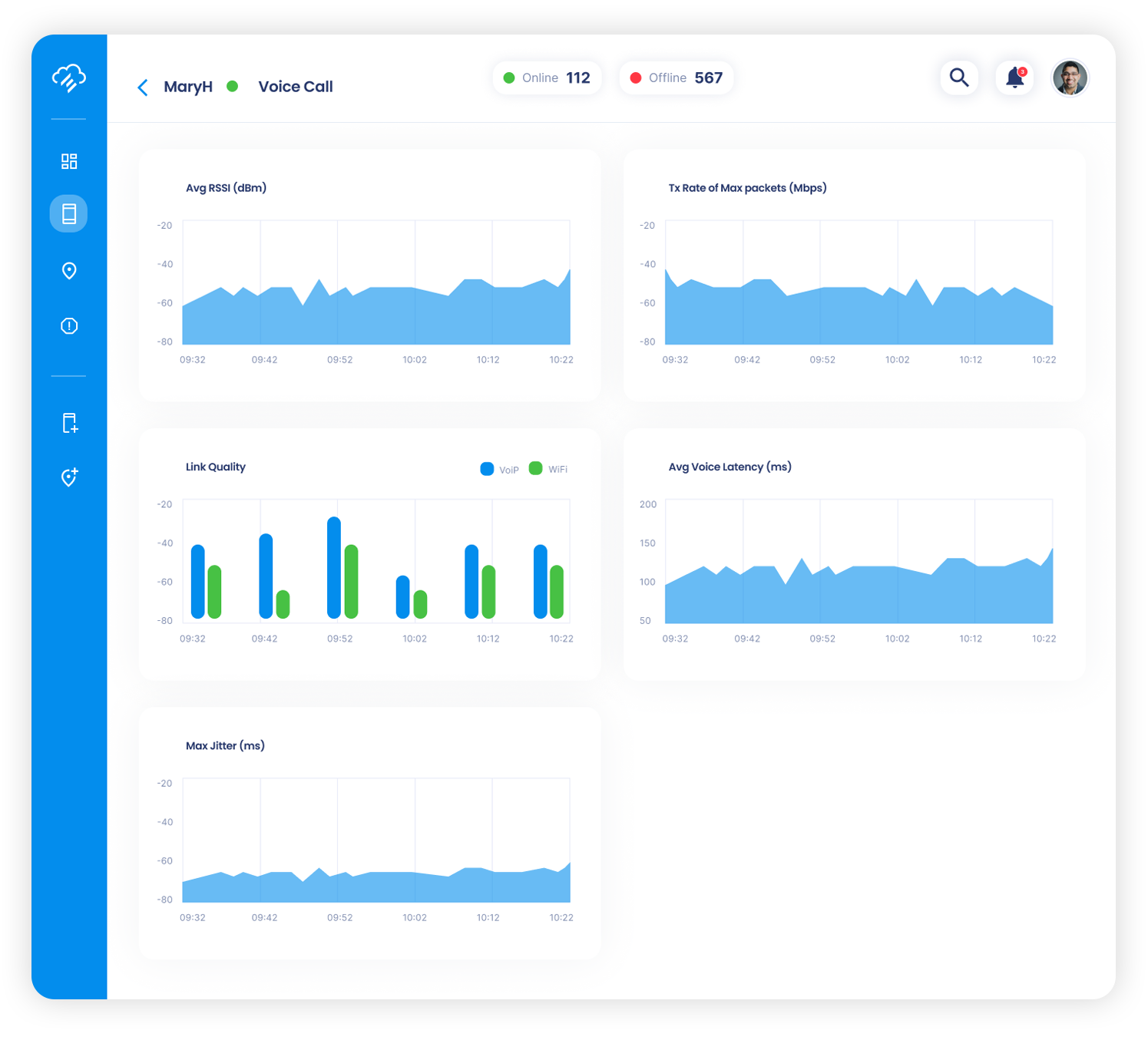Click the green WiFi bar at 09:52
The image size is (1148, 1040).
point(352,582)
